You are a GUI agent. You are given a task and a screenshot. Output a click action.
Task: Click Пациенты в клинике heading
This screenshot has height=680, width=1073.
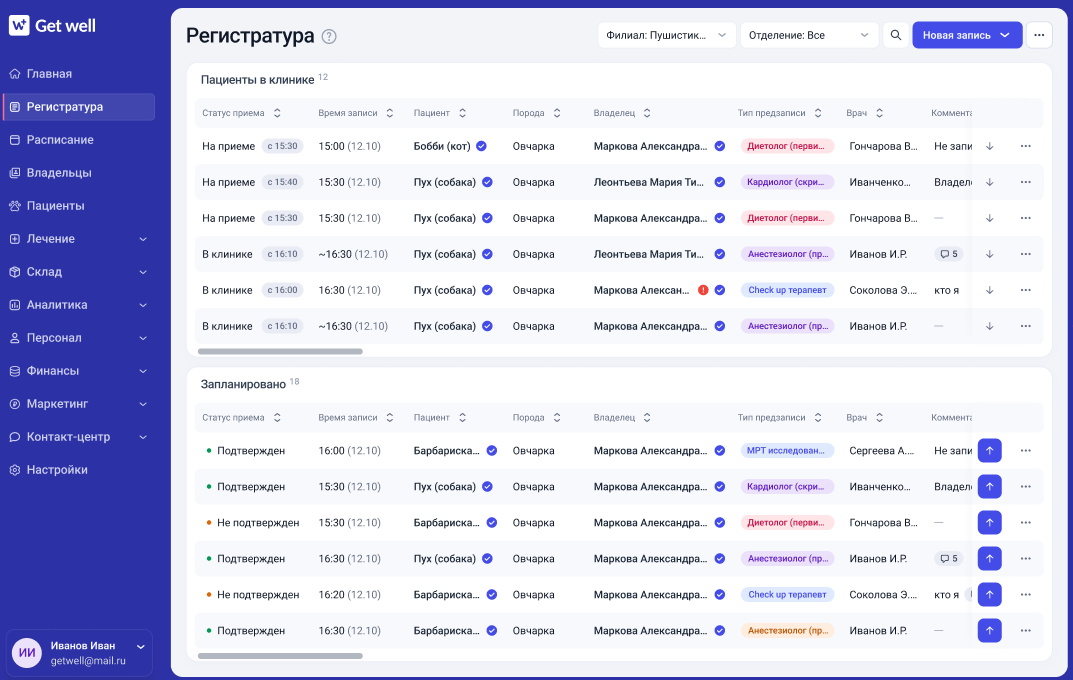[257, 80]
